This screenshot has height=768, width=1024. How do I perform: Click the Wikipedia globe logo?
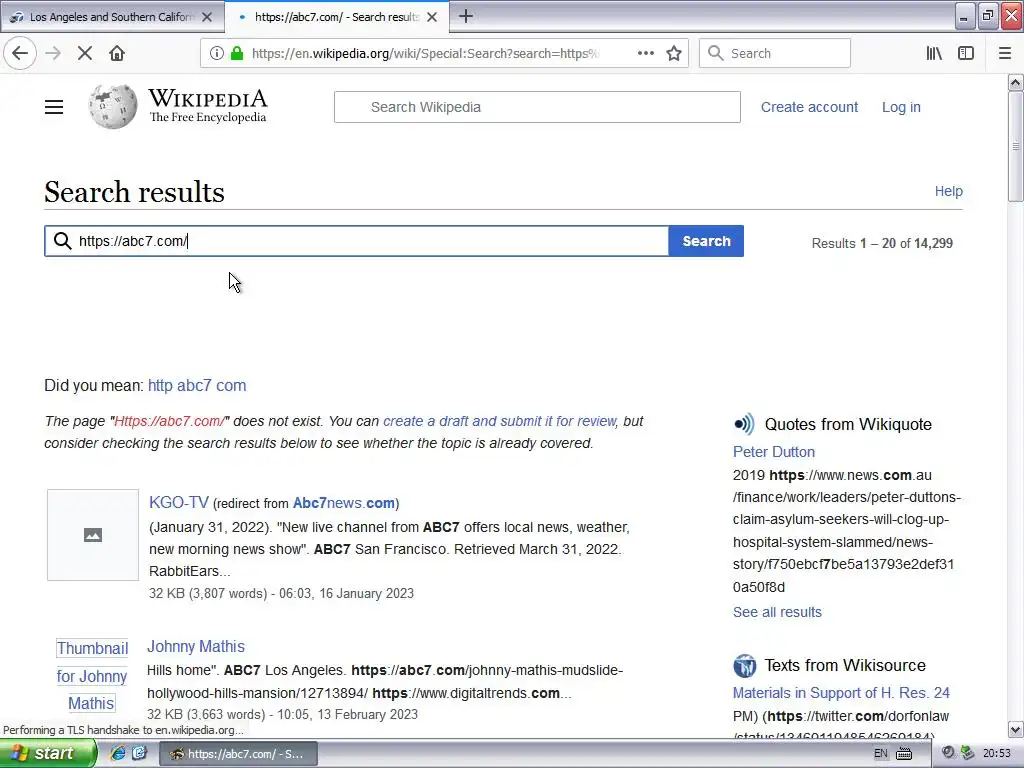click(113, 106)
